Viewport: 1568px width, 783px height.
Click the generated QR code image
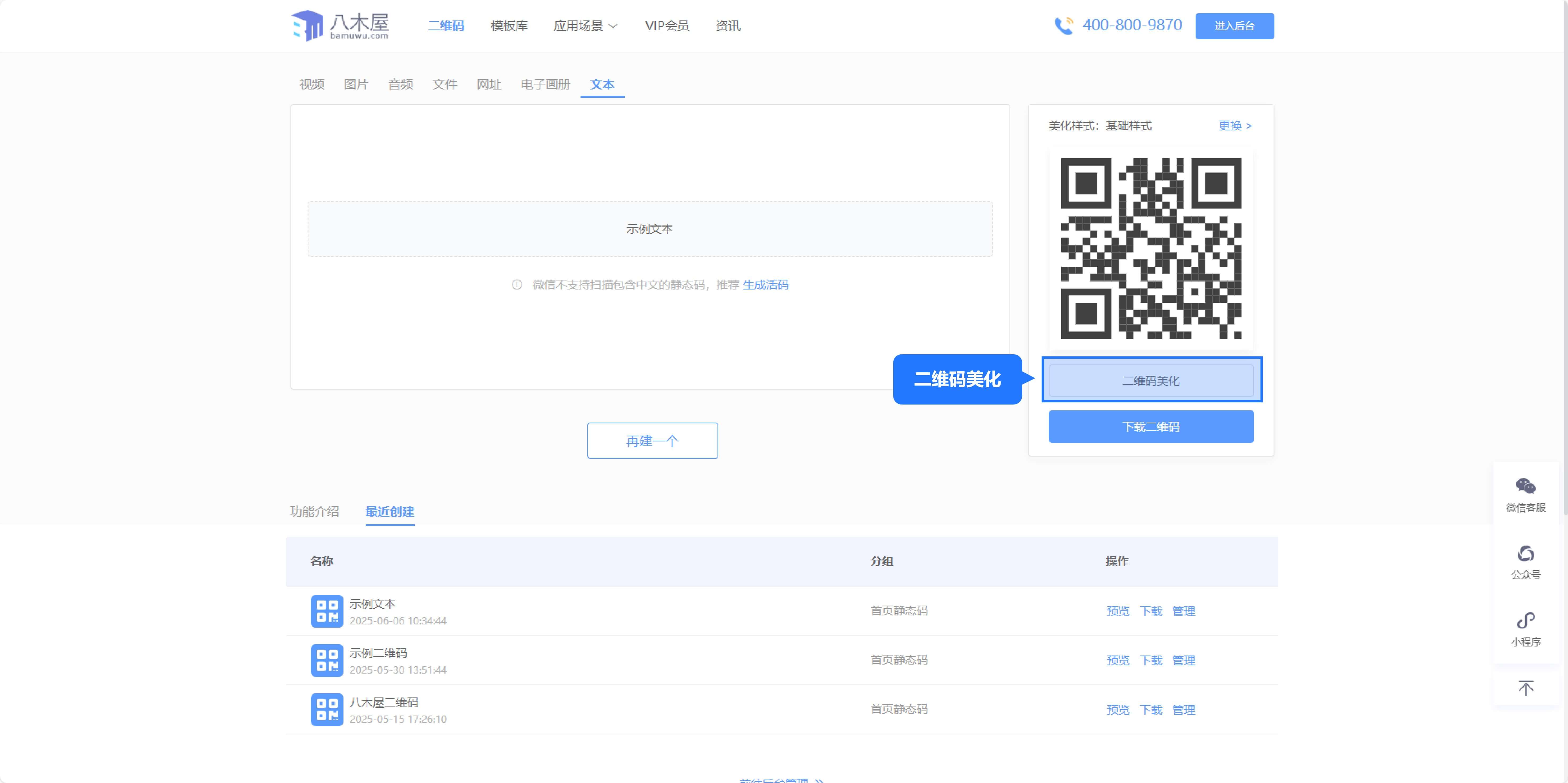point(1150,248)
